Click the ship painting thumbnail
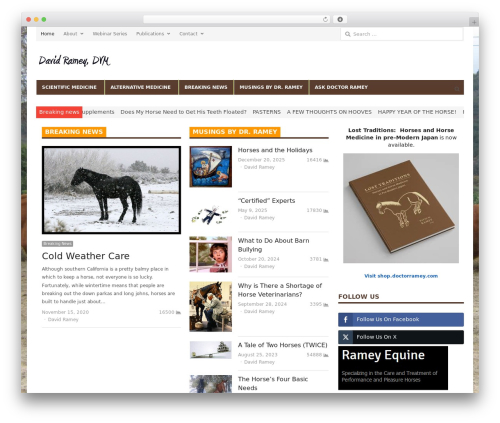 tap(211, 167)
